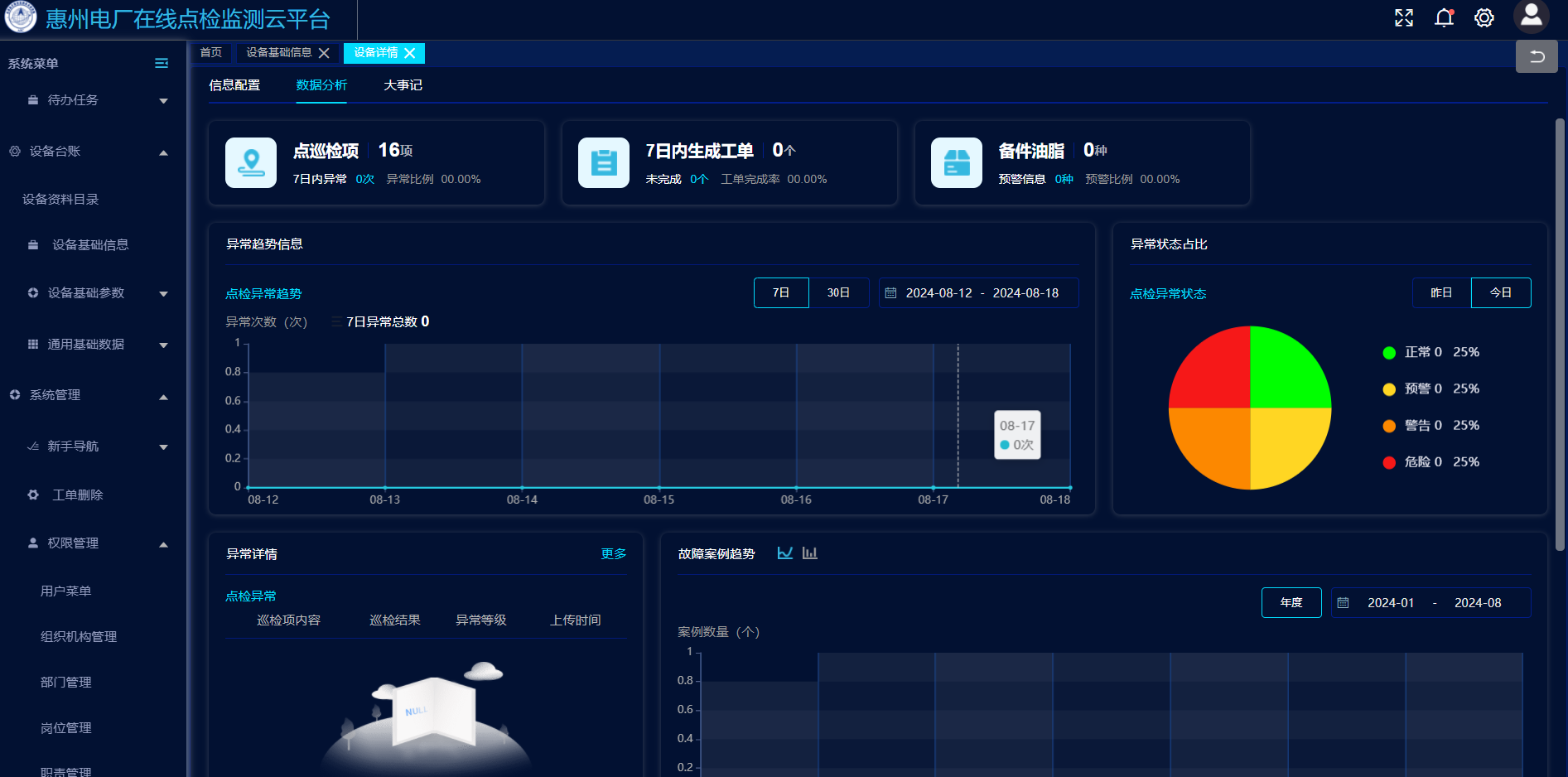Select the 30日 range toggle

pyautogui.click(x=838, y=292)
